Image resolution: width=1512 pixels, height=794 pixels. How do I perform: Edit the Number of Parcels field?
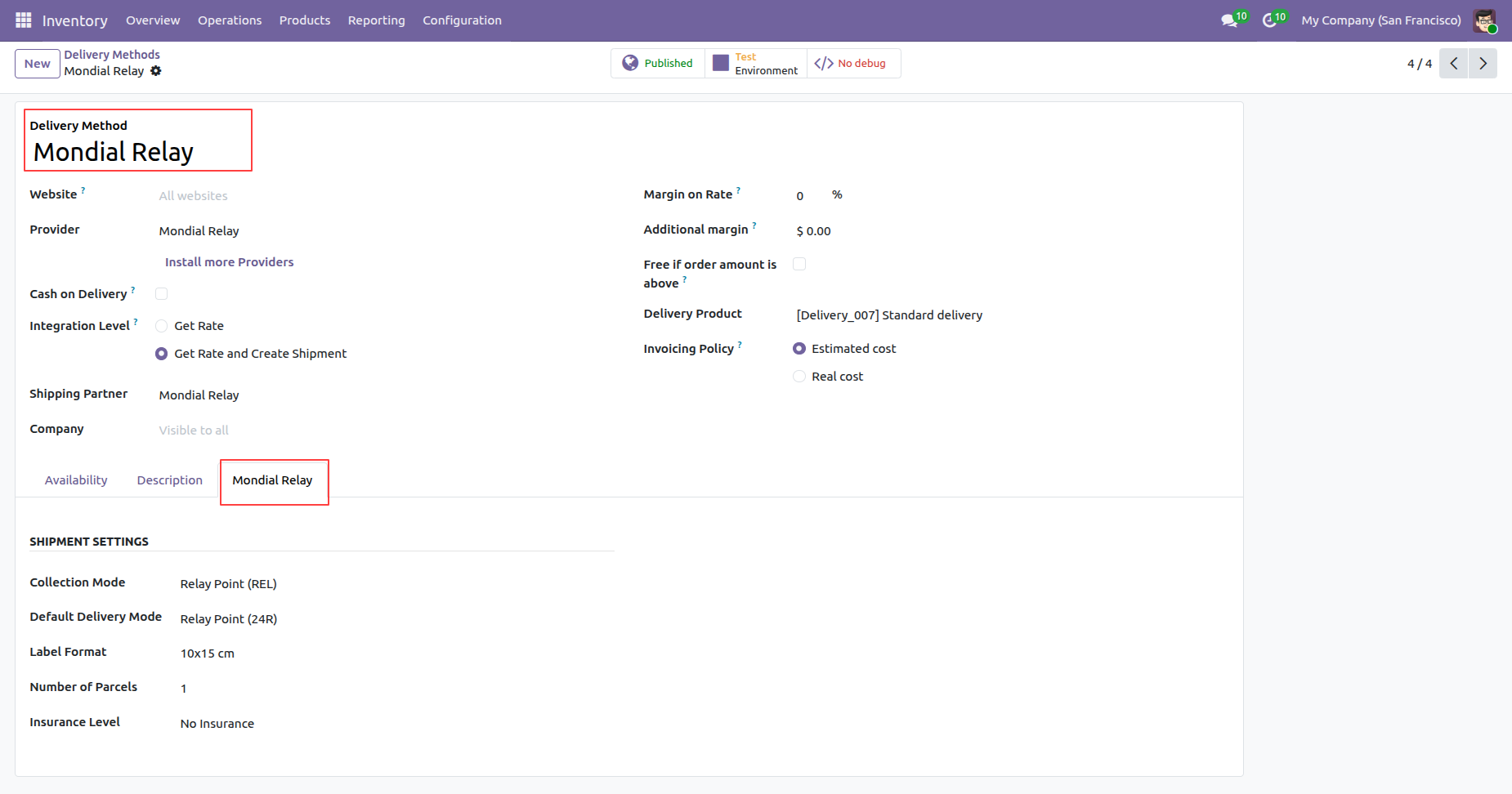[x=396, y=689]
